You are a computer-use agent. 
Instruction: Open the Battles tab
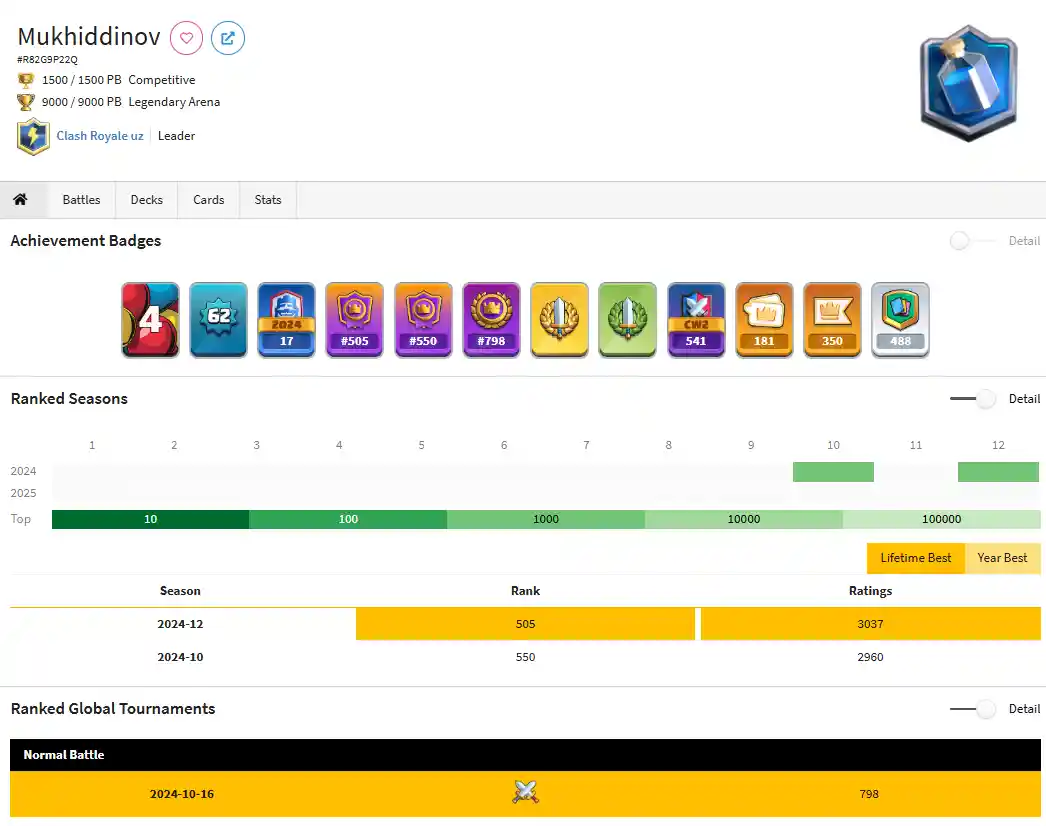[x=81, y=200]
